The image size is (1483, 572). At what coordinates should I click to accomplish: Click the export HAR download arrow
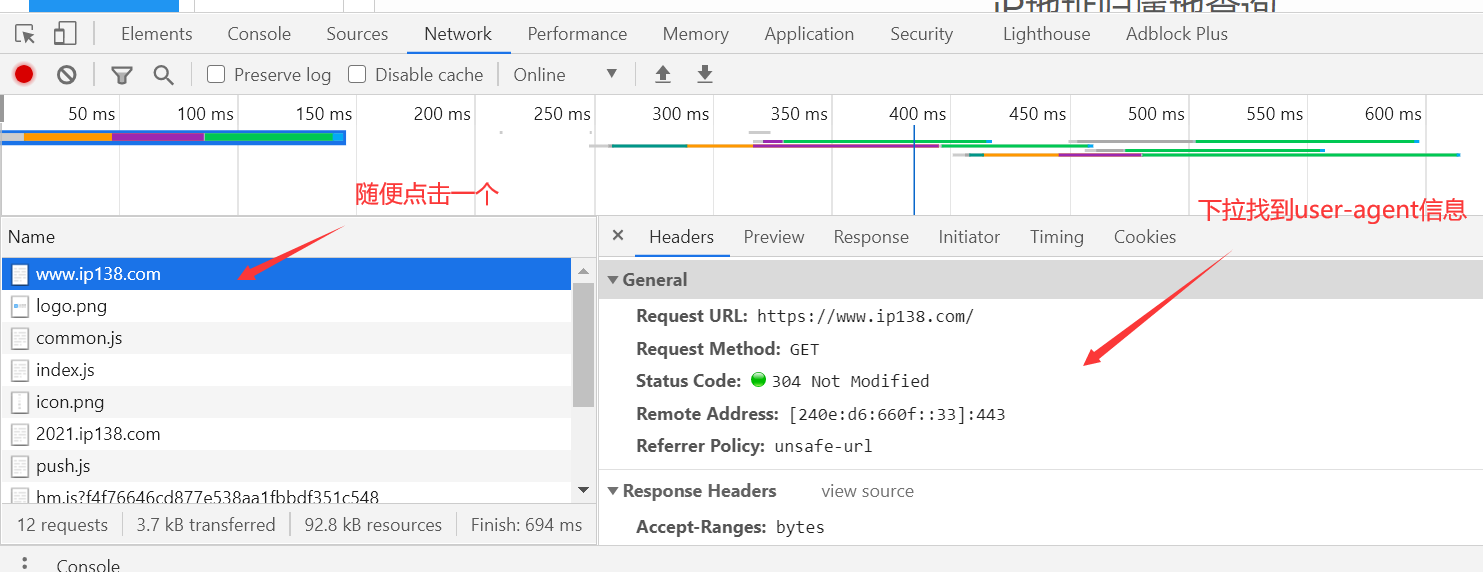(705, 74)
